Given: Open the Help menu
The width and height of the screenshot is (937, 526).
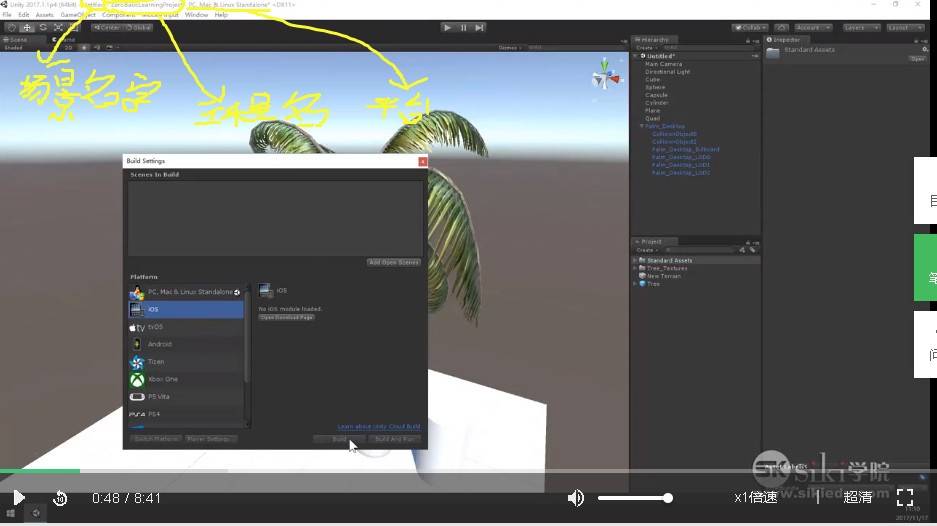Looking at the screenshot, I should (x=221, y=15).
